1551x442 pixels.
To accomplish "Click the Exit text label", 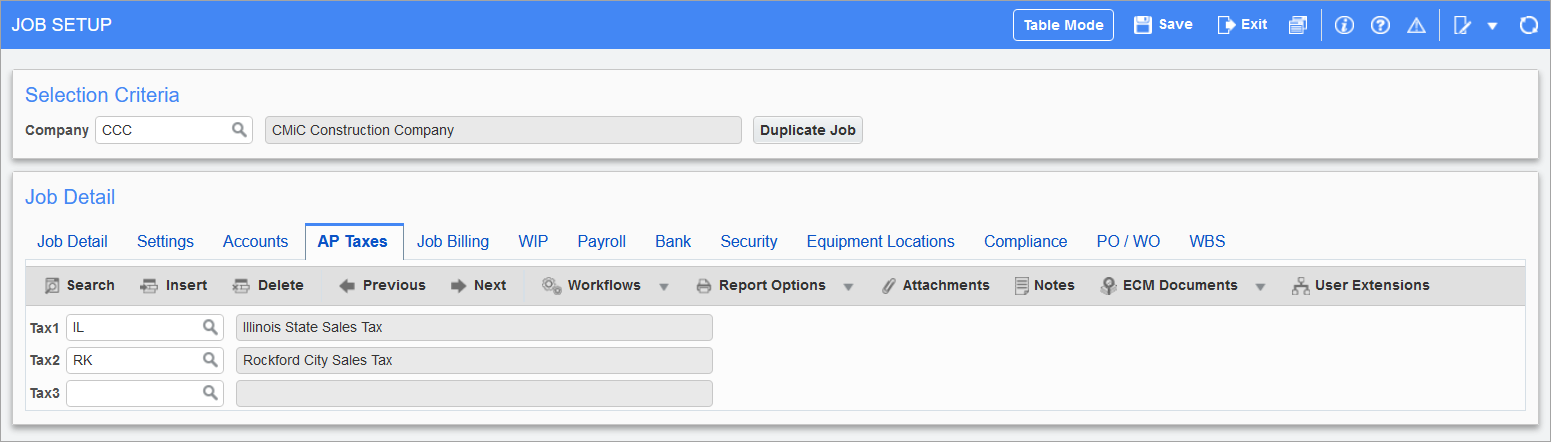I will [x=1254, y=25].
